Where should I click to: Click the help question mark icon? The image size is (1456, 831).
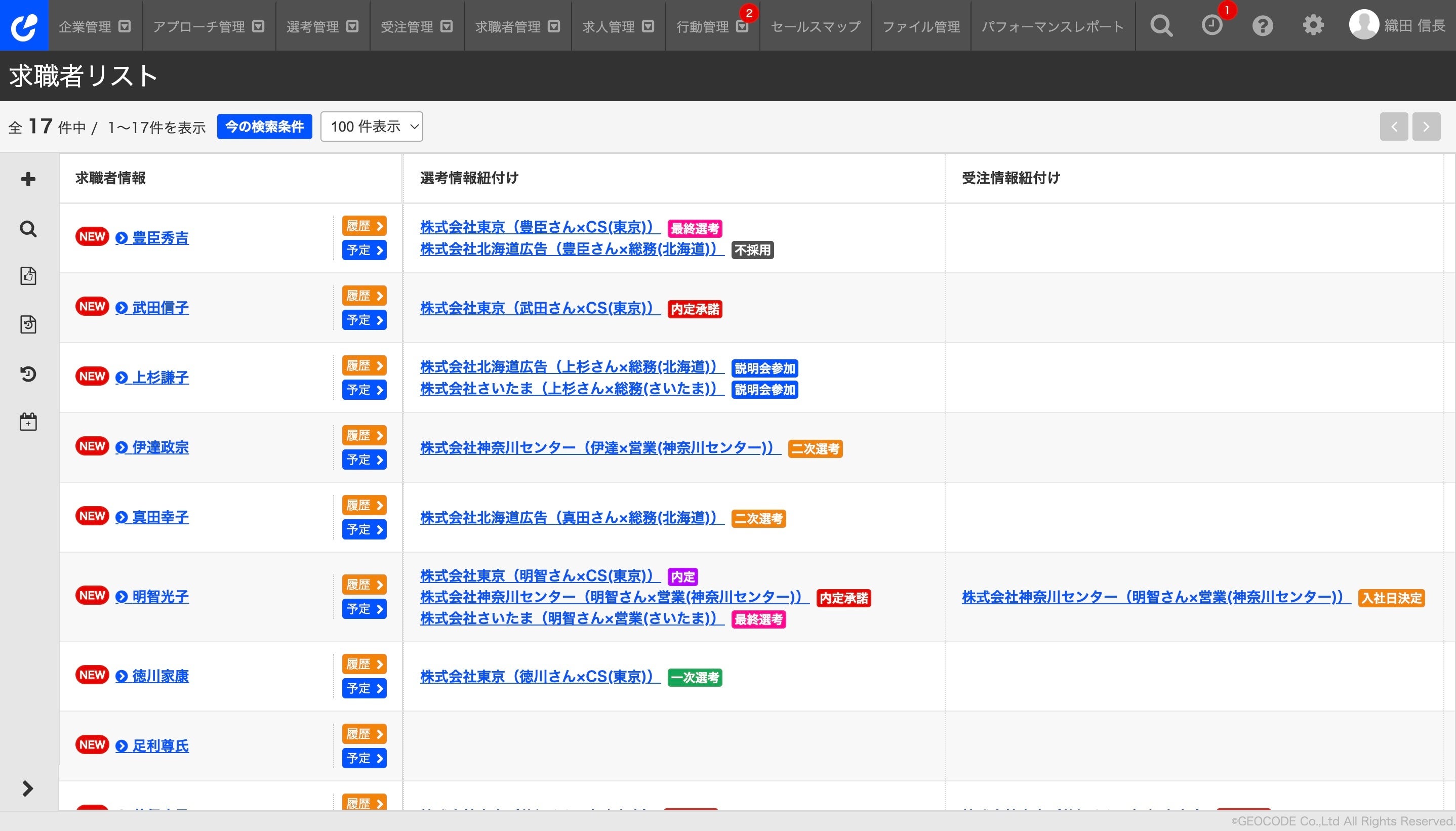[1262, 26]
